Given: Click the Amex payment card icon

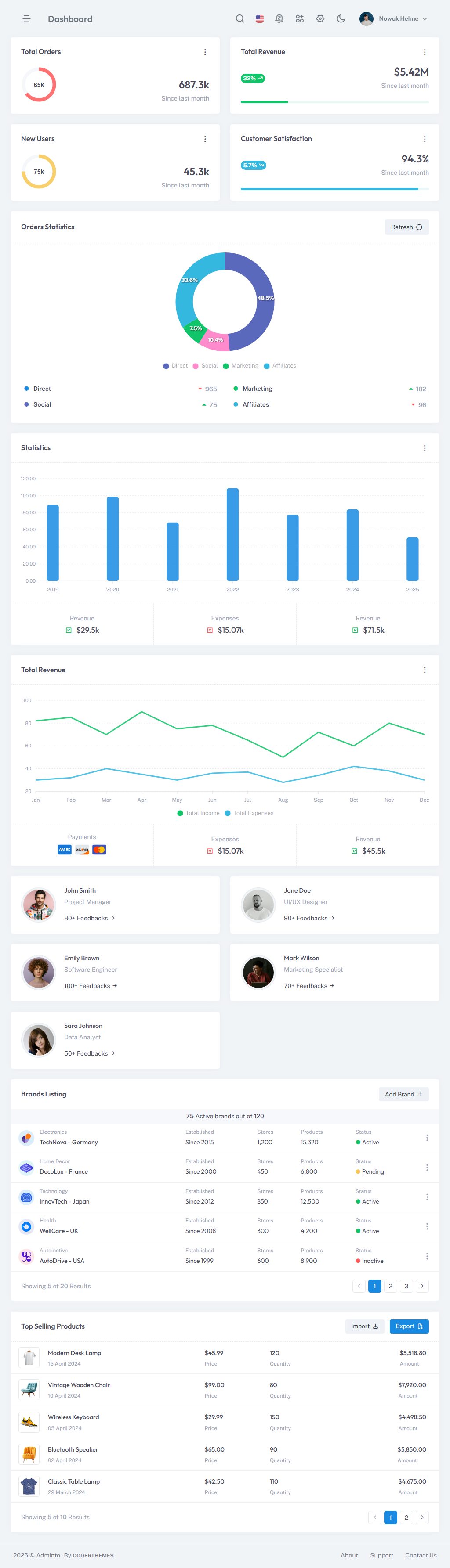Looking at the screenshot, I should [x=65, y=850].
